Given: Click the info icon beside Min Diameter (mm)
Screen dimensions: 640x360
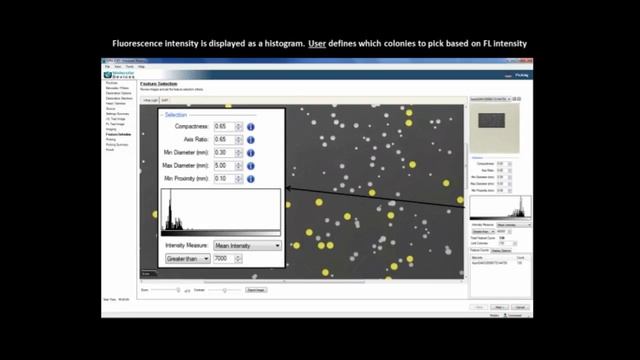Looking at the screenshot, I should click(x=251, y=153).
